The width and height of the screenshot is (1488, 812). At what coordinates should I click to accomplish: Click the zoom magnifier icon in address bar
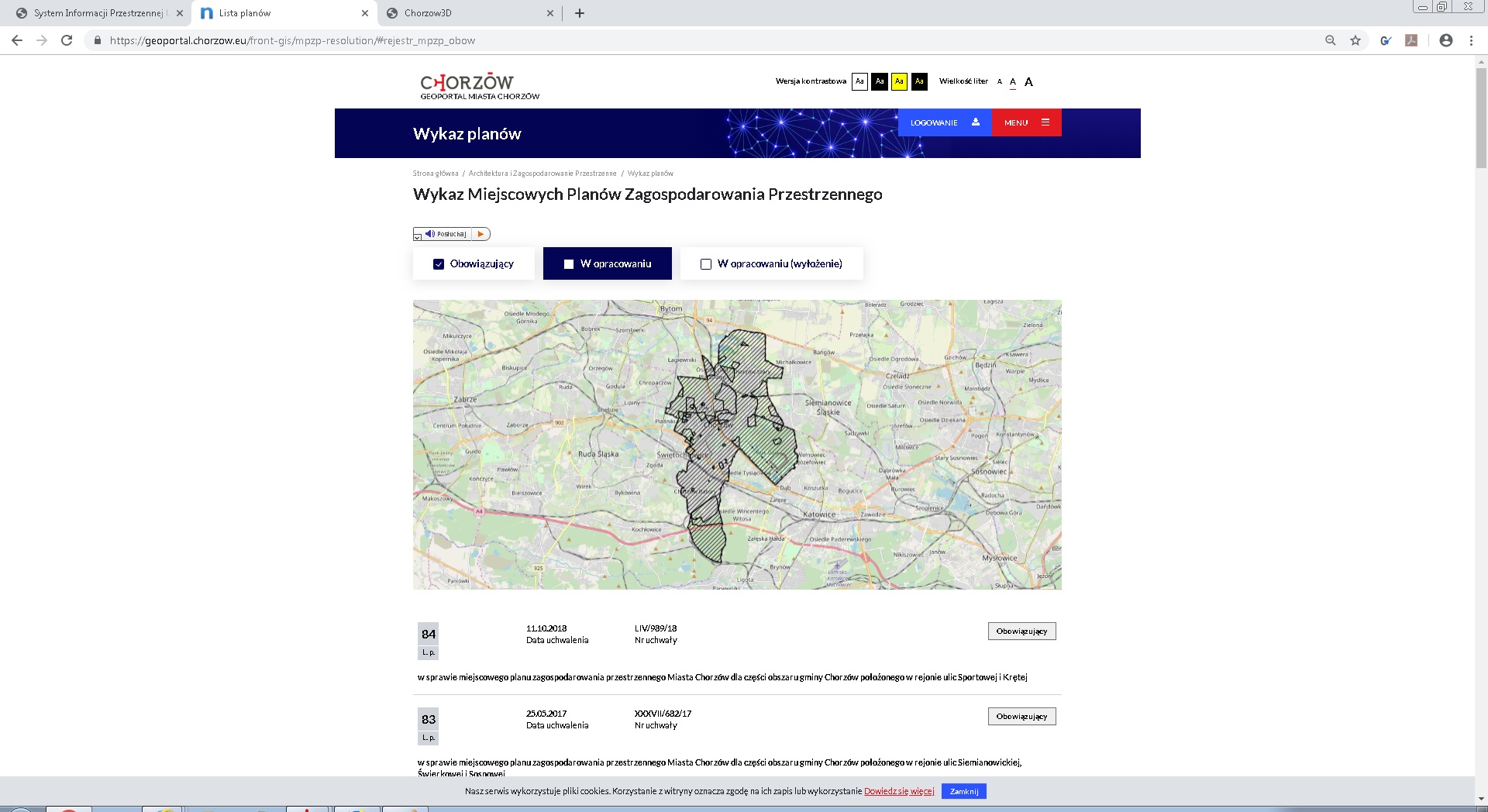(1331, 40)
